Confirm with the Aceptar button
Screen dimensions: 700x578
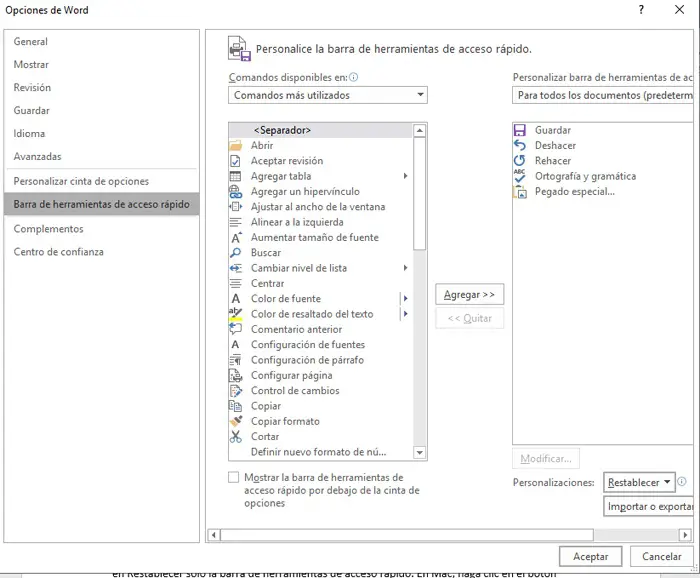(x=591, y=557)
